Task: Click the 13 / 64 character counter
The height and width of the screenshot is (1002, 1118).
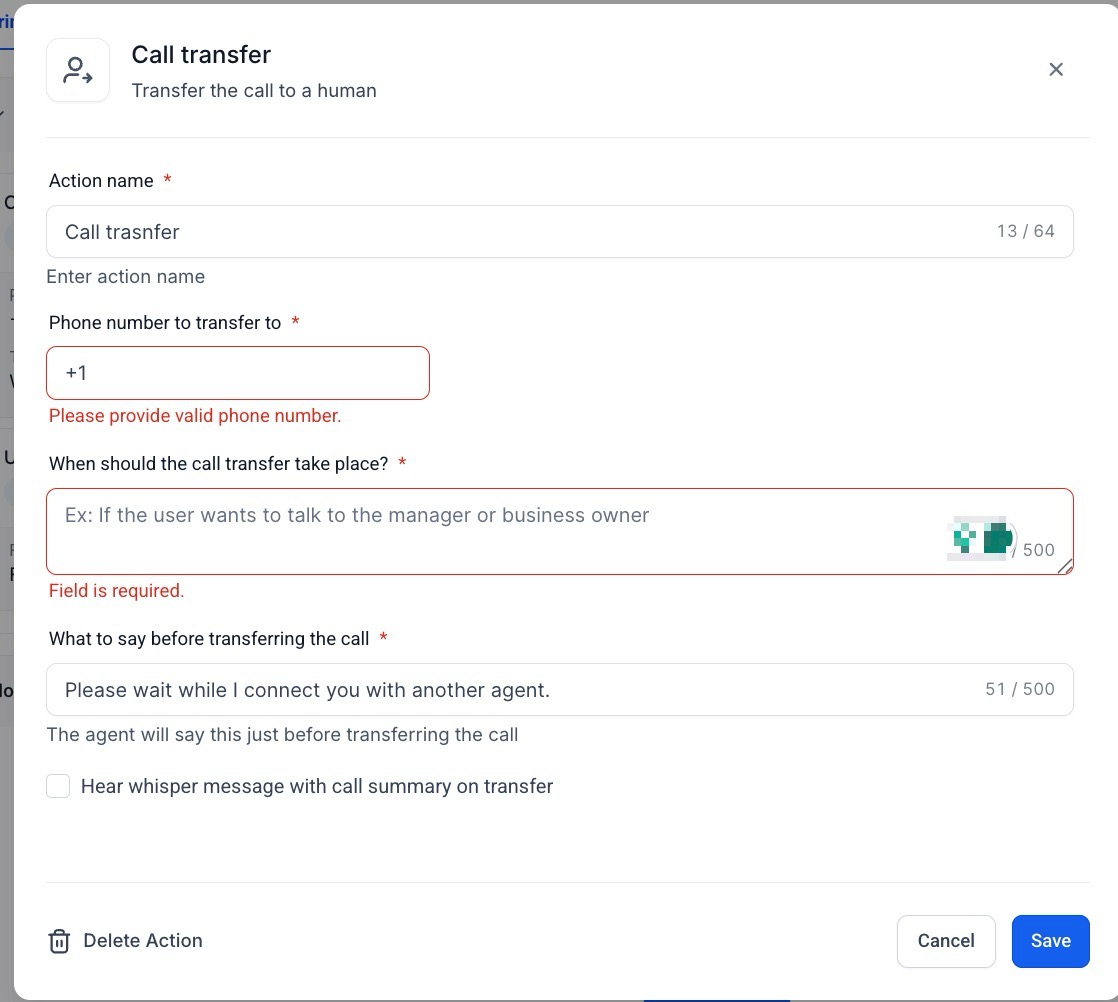Action: pyautogui.click(x=1025, y=232)
